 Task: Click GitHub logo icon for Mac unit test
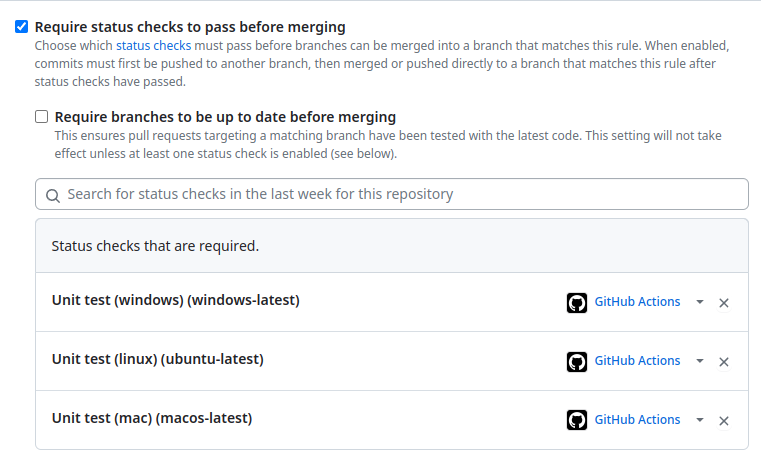pyautogui.click(x=576, y=420)
